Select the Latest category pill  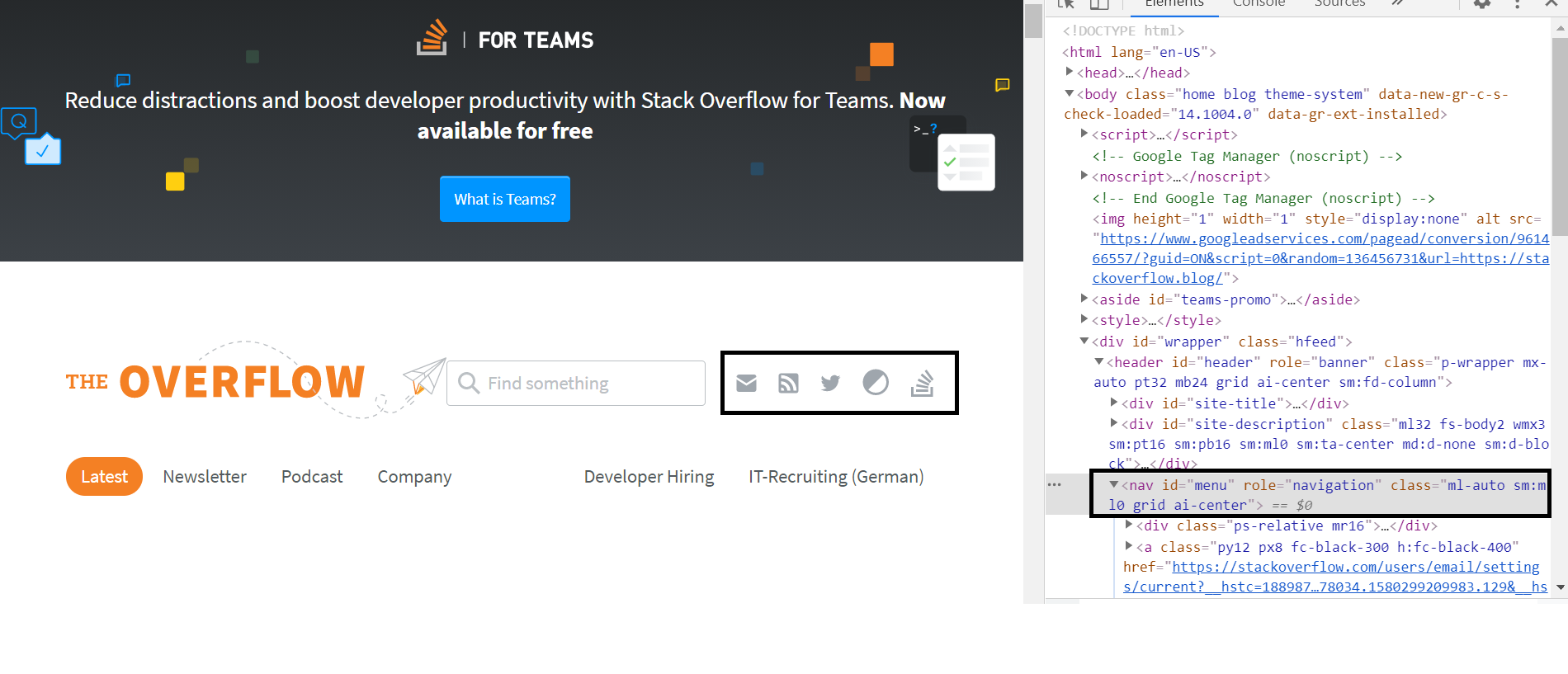point(104,477)
